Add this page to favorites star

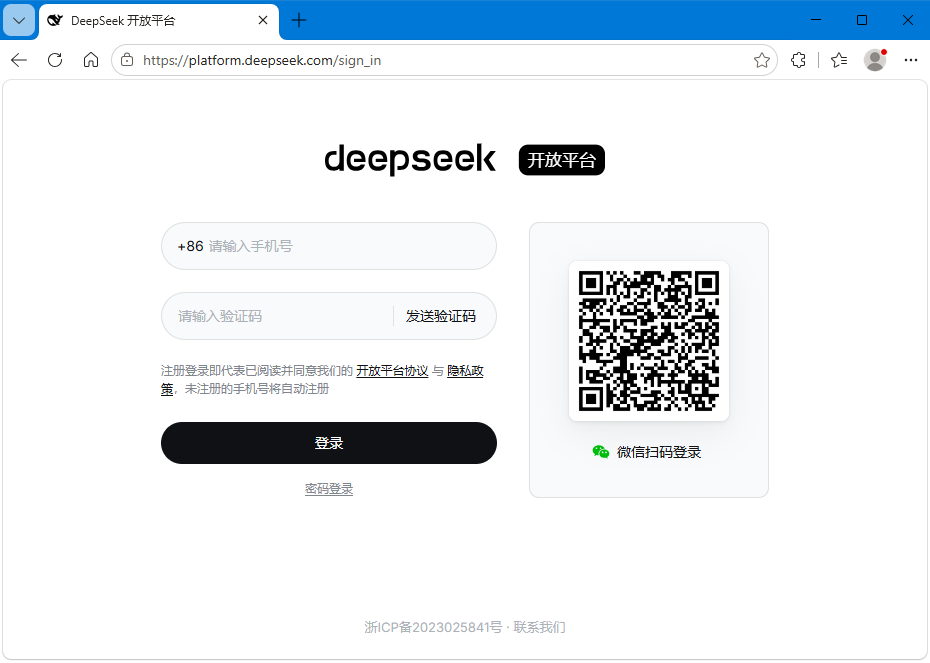point(762,60)
